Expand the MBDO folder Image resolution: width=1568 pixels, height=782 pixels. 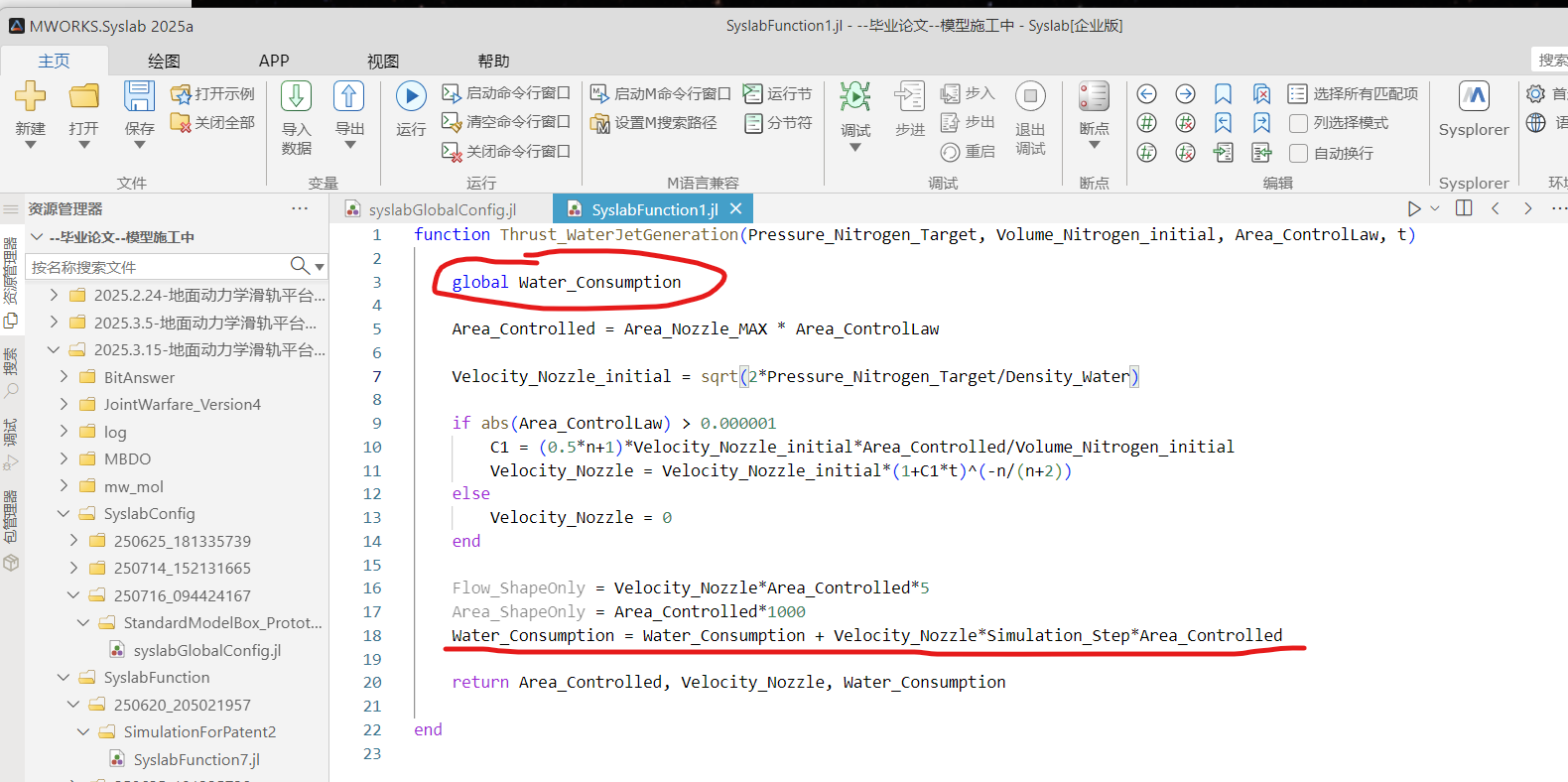click(x=64, y=458)
